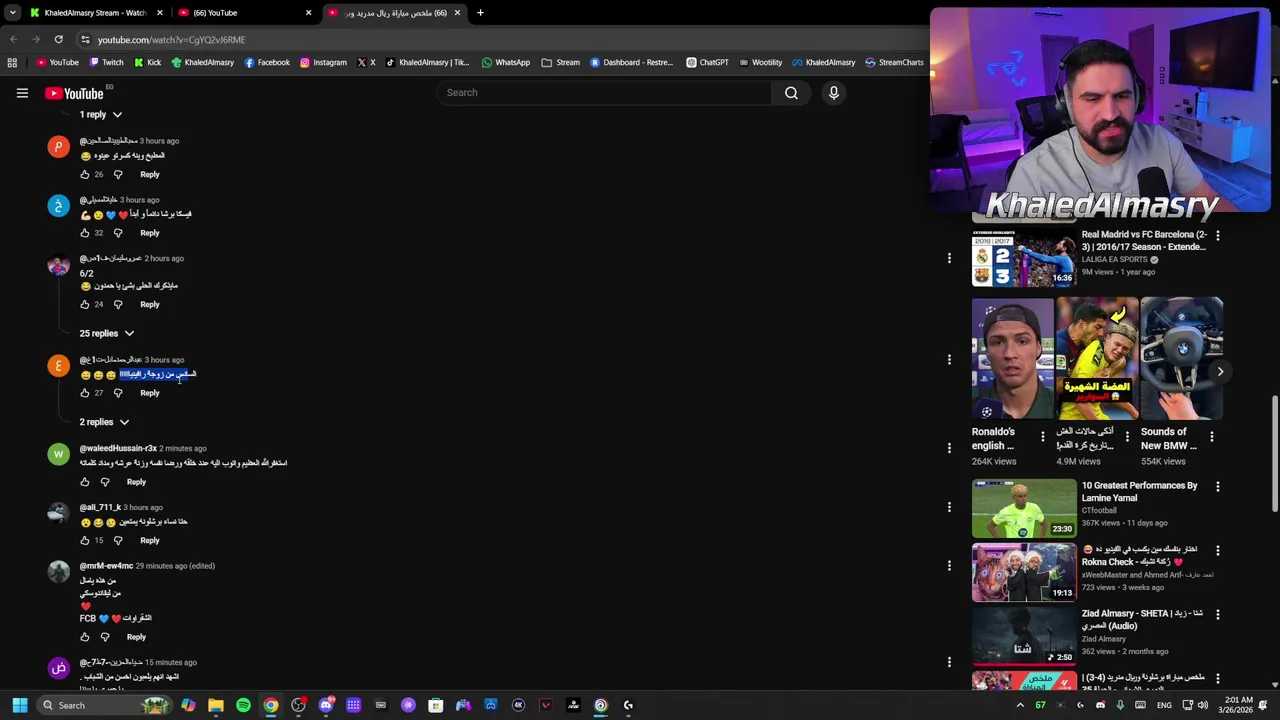1280x720 pixels.
Task: Expand the '2 replies' thread
Action: [104, 422]
